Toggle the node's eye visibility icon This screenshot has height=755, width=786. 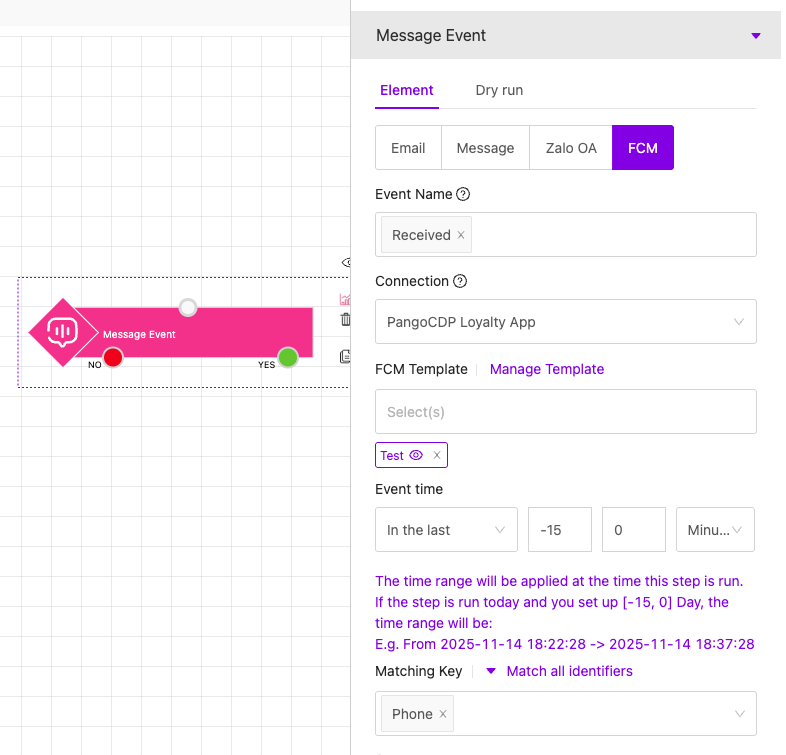[x=346, y=263]
